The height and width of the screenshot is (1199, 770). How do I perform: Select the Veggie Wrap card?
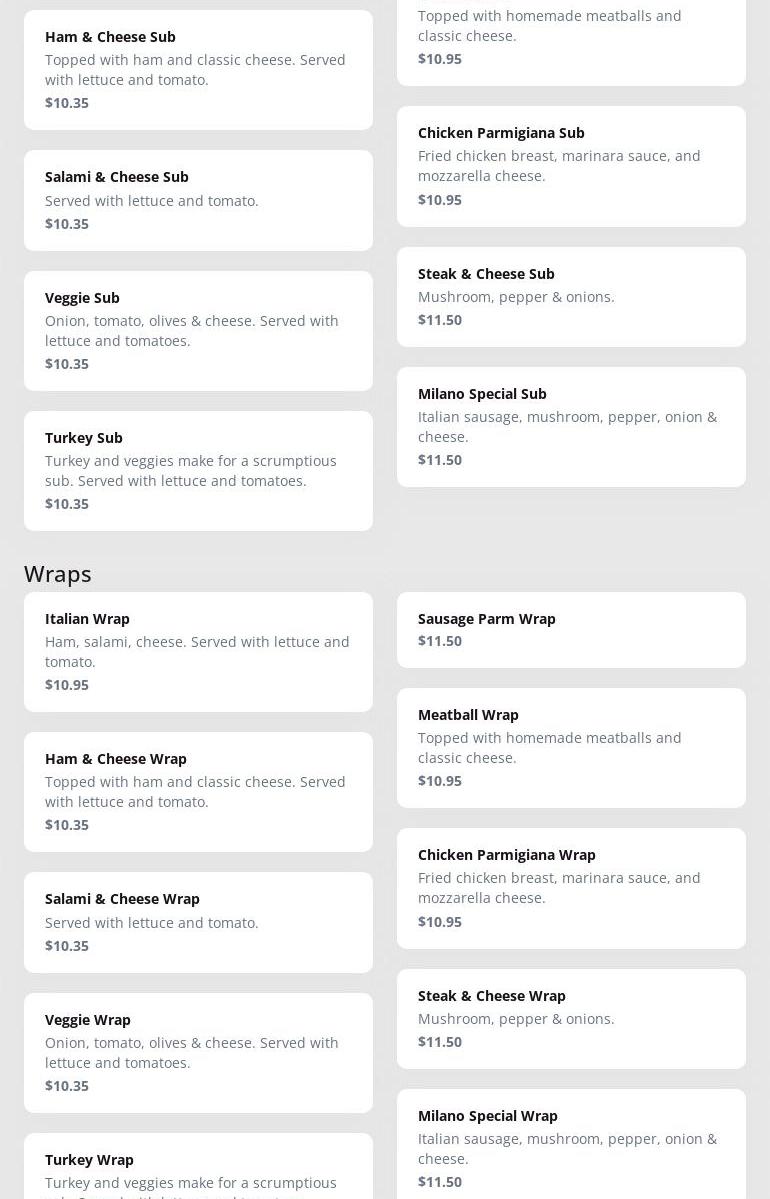[x=198, y=1053]
